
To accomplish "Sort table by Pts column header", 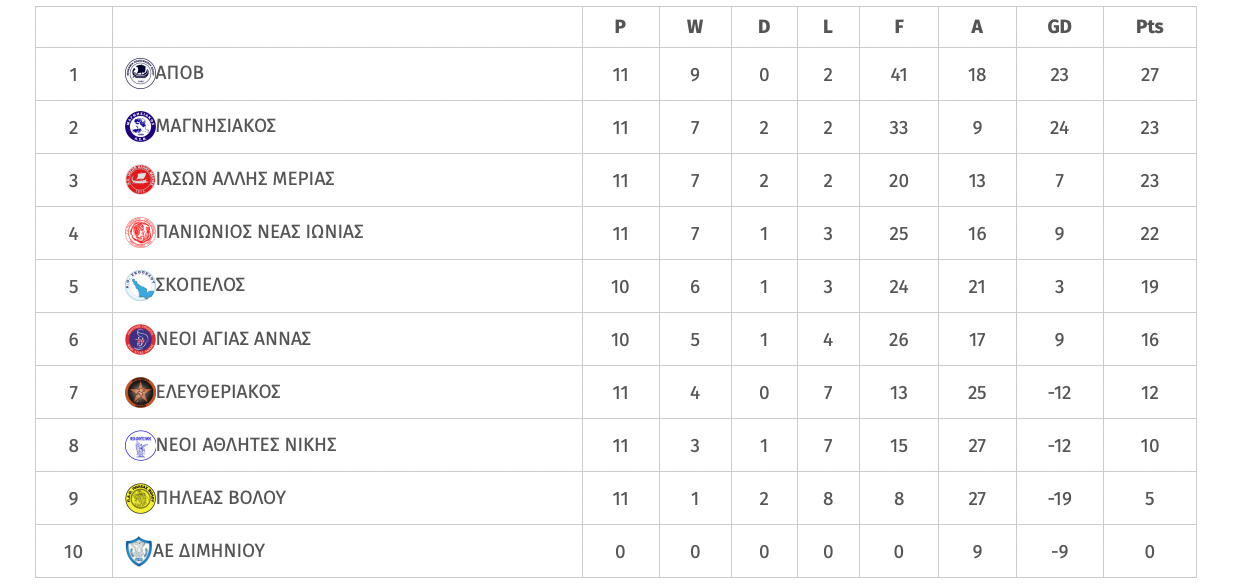I will [1150, 27].
